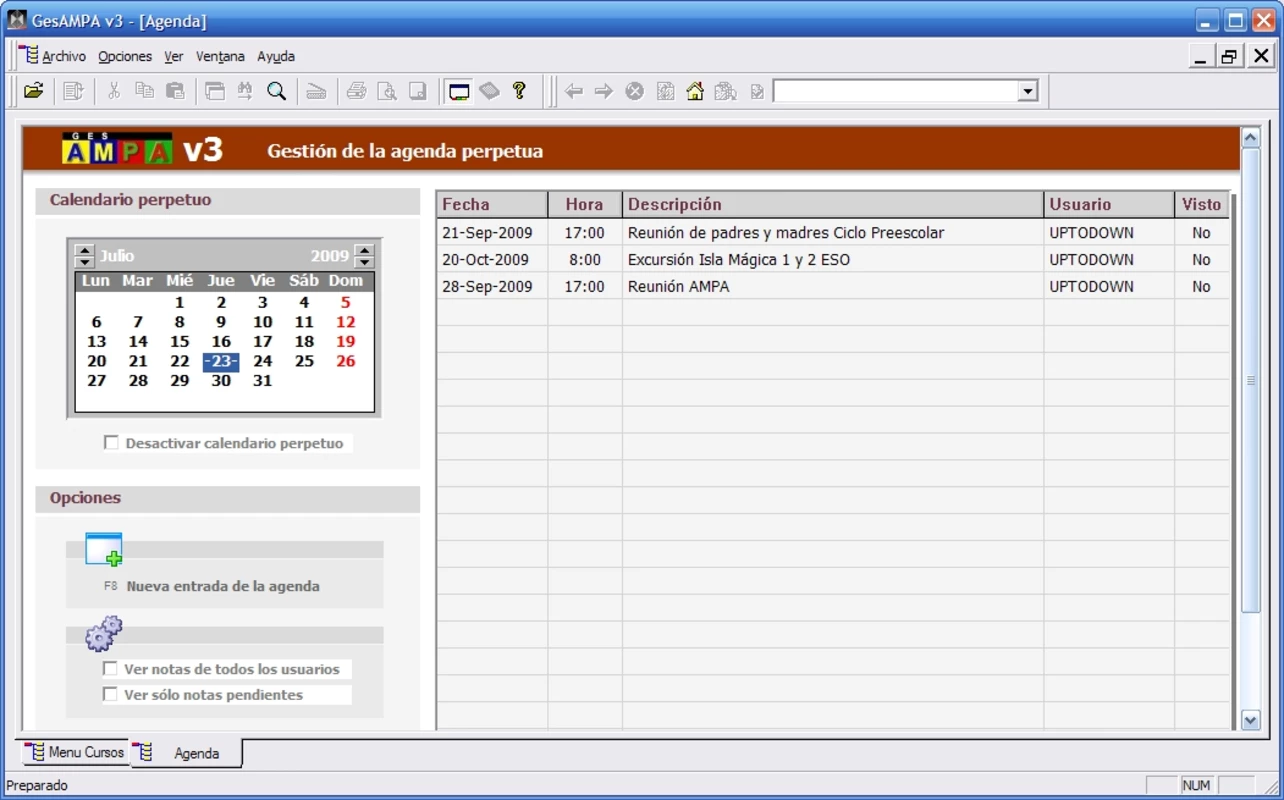Click the paste clipboard toolbar icon
1284x800 pixels.
[175, 91]
